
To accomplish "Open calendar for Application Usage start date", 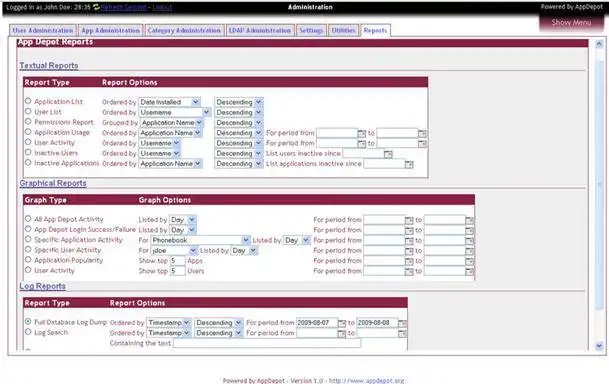I will [362, 133].
